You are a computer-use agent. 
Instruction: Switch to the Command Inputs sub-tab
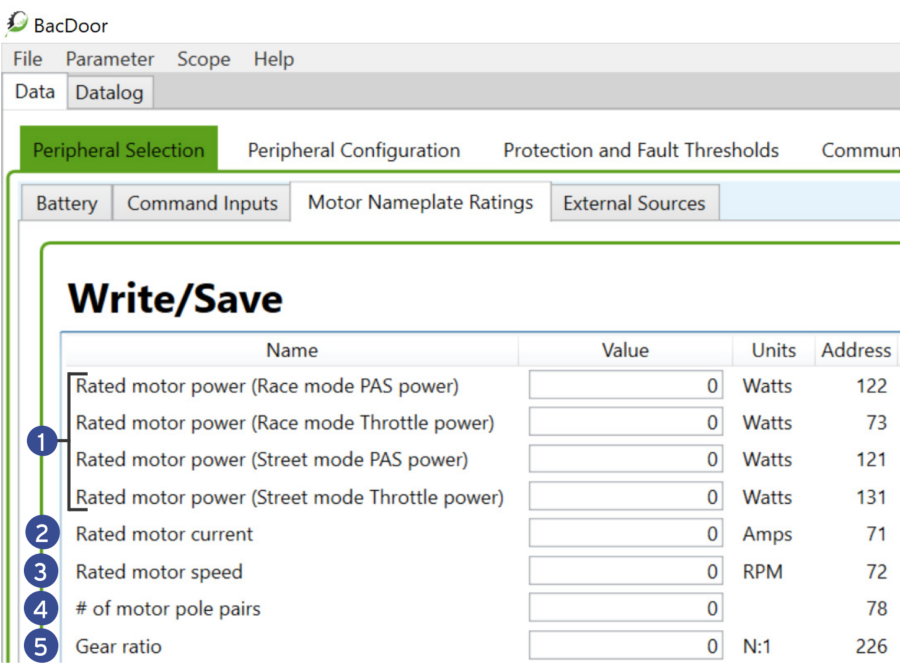[202, 203]
